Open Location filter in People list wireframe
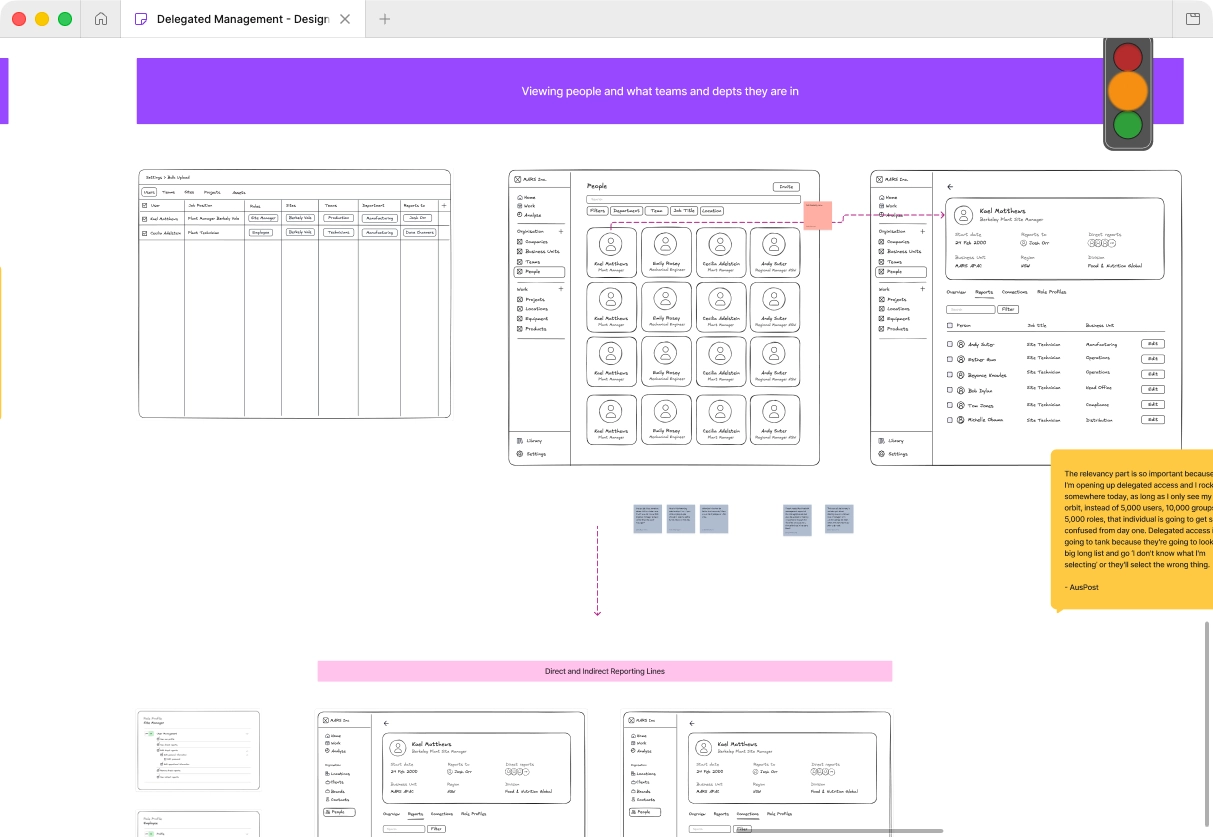1213x837 pixels. point(711,211)
